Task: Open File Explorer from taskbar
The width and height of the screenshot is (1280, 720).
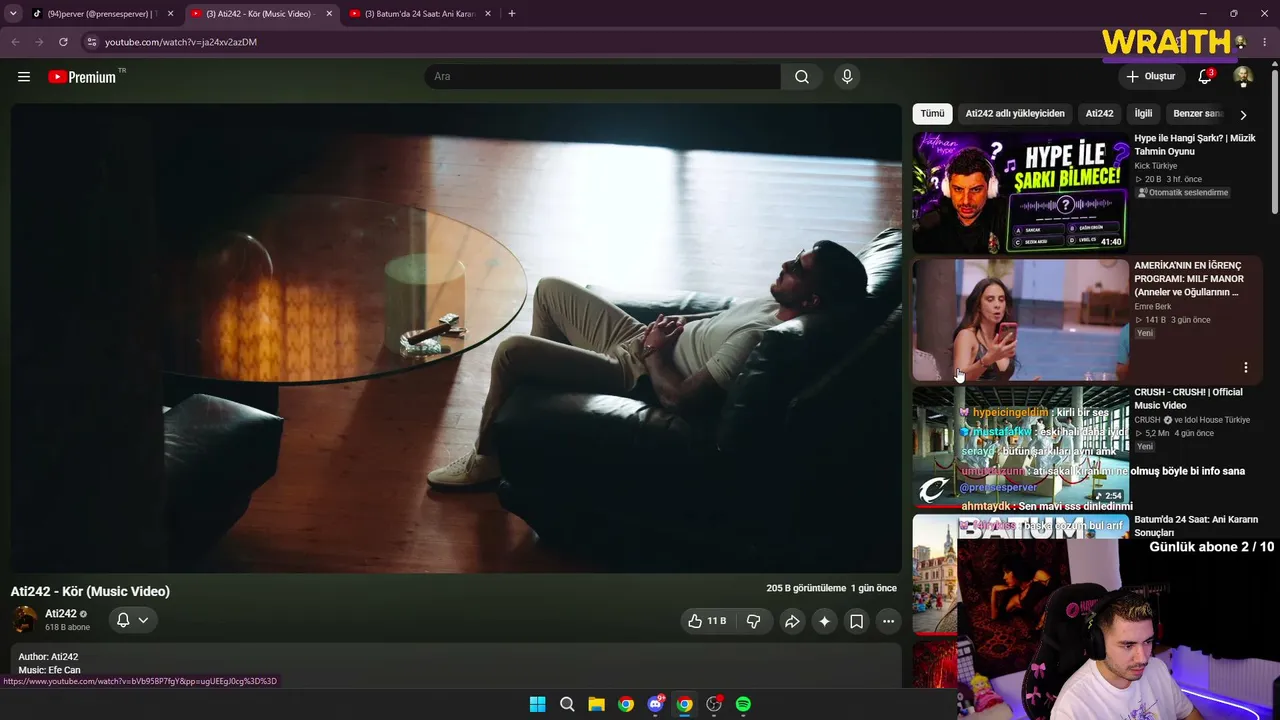Action: tap(596, 704)
